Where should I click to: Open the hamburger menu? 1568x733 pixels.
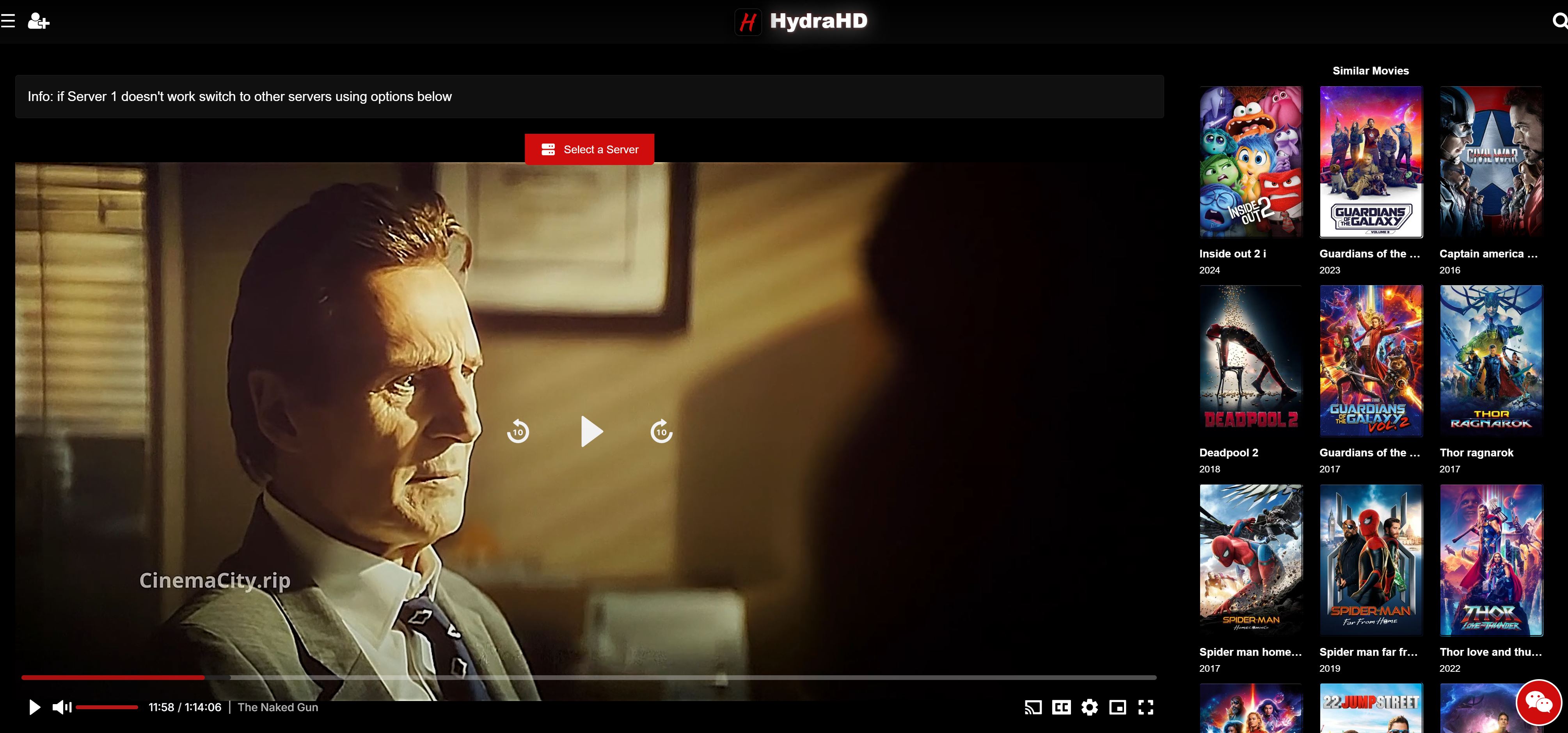point(7,21)
